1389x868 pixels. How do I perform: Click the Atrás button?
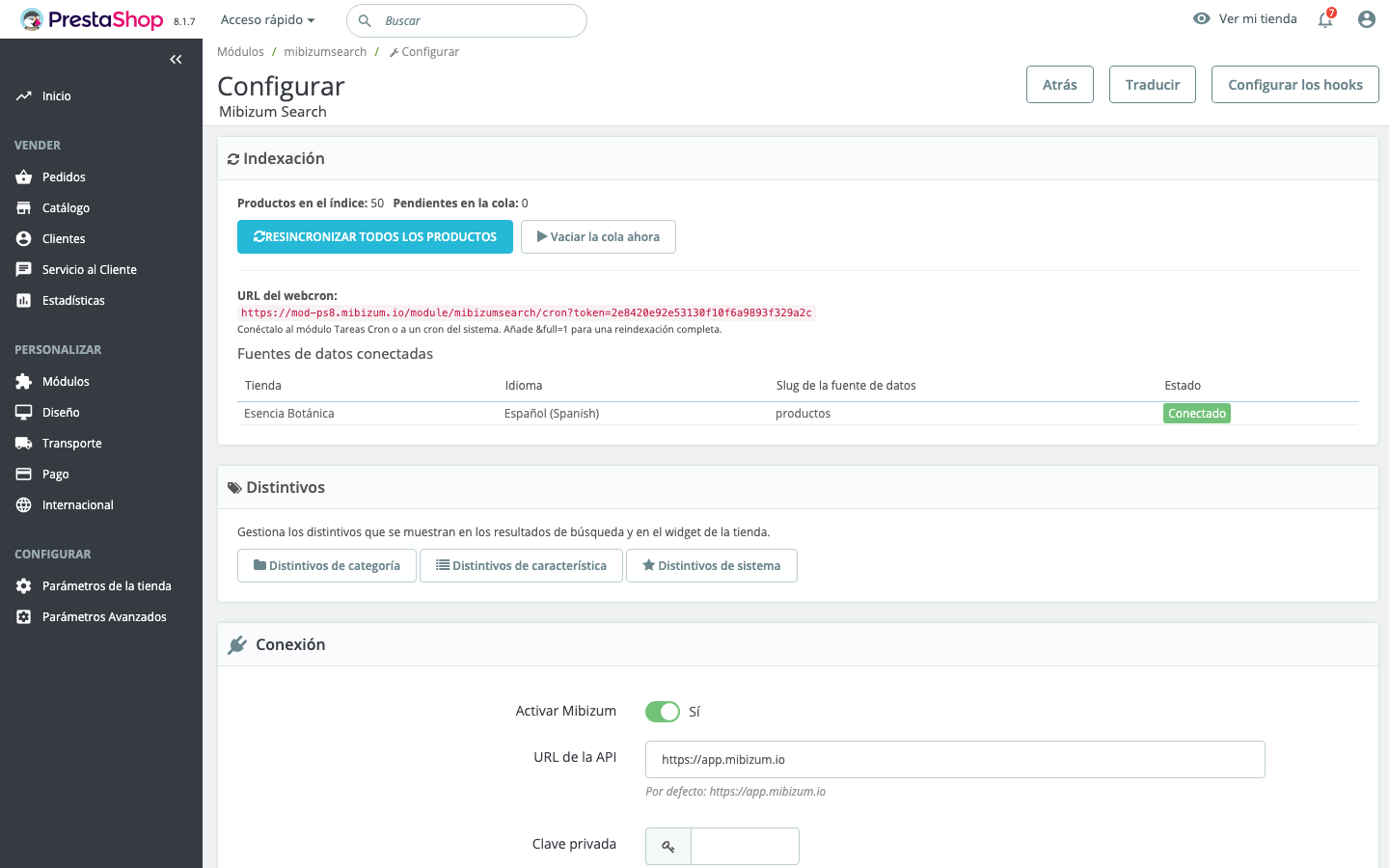[1060, 85]
